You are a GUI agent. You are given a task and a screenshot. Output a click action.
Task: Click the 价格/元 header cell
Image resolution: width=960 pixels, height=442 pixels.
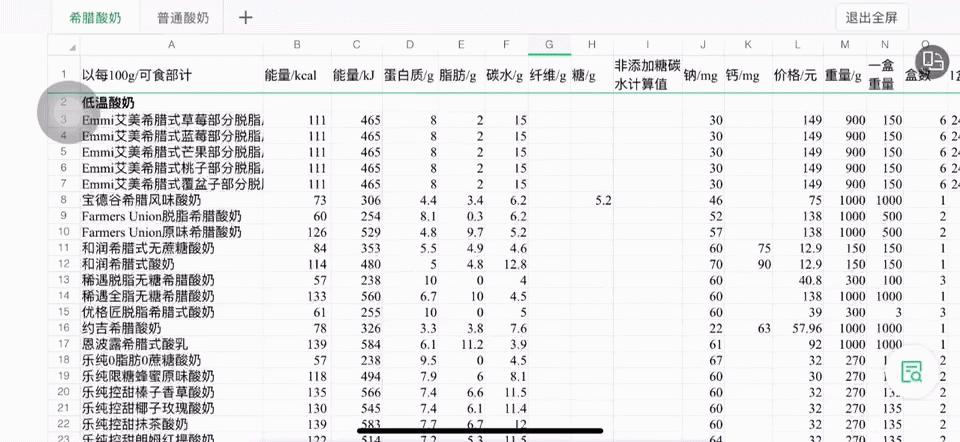(797, 75)
